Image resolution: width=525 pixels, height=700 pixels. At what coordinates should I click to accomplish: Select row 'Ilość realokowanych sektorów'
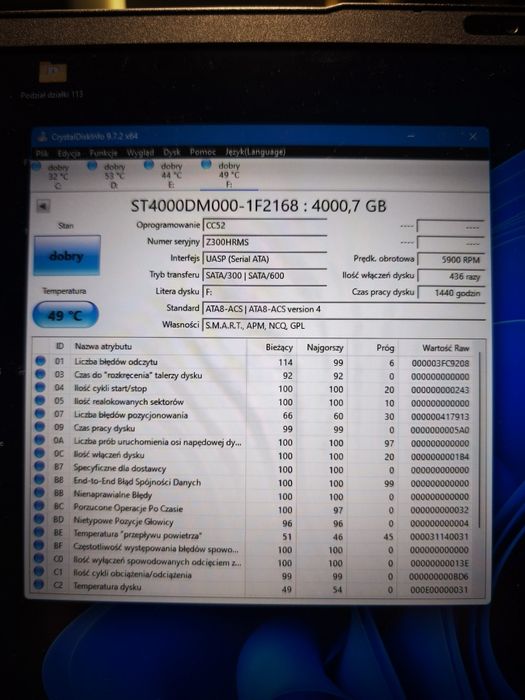pyautogui.click(x=254, y=402)
